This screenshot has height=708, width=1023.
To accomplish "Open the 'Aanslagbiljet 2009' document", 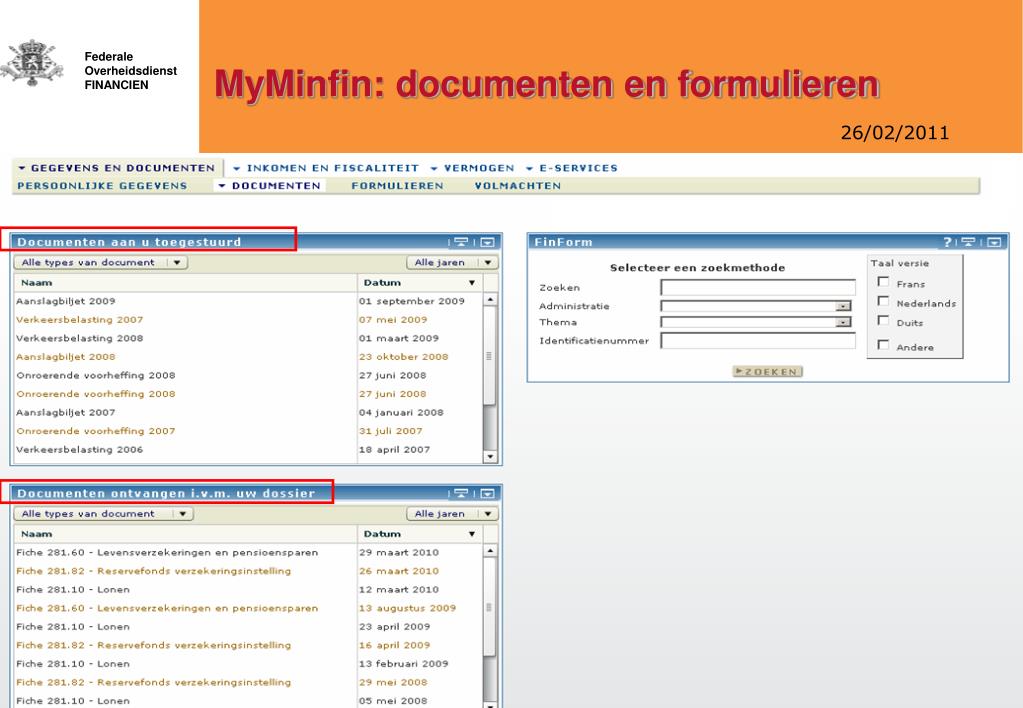I will pyautogui.click(x=66, y=301).
